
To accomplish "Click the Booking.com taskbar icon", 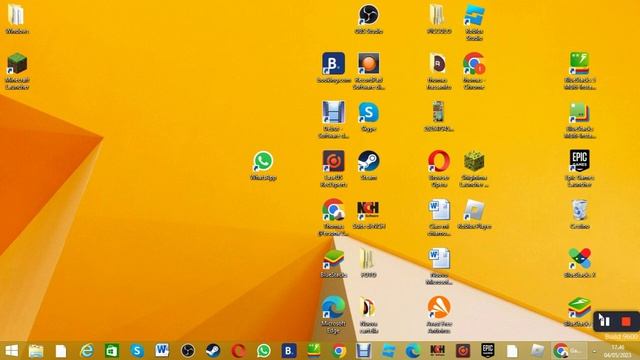I will 289,351.
